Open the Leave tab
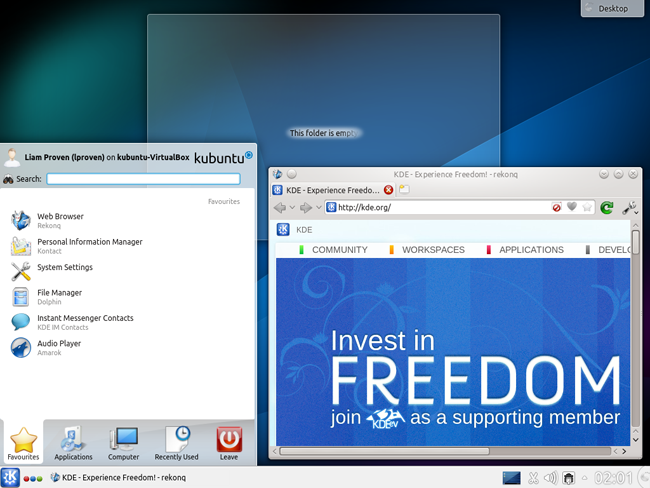This screenshot has width=650, height=488. coord(229,443)
